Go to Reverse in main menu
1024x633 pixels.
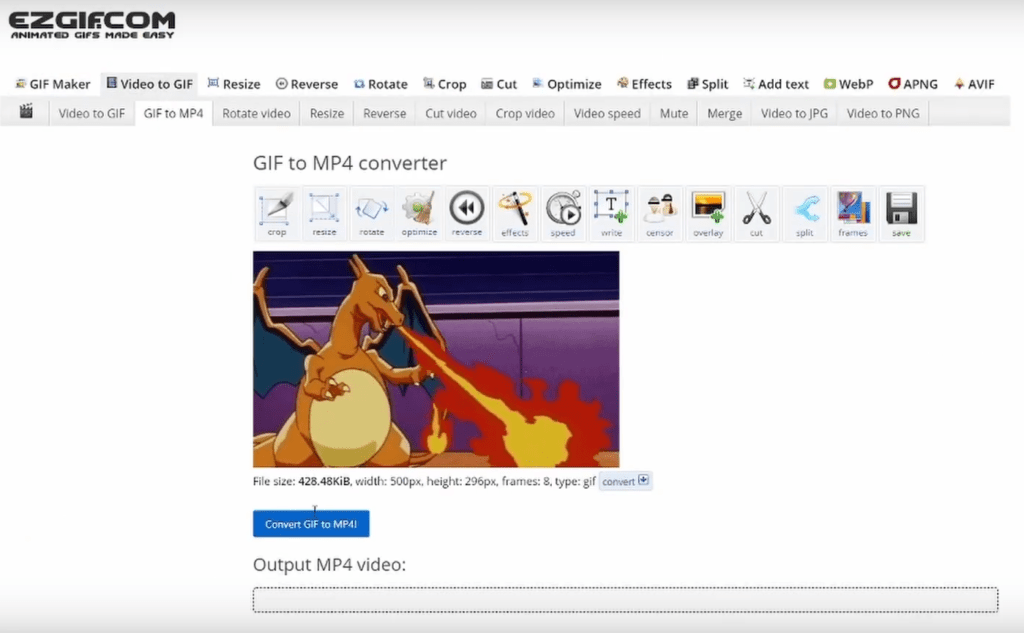307,84
